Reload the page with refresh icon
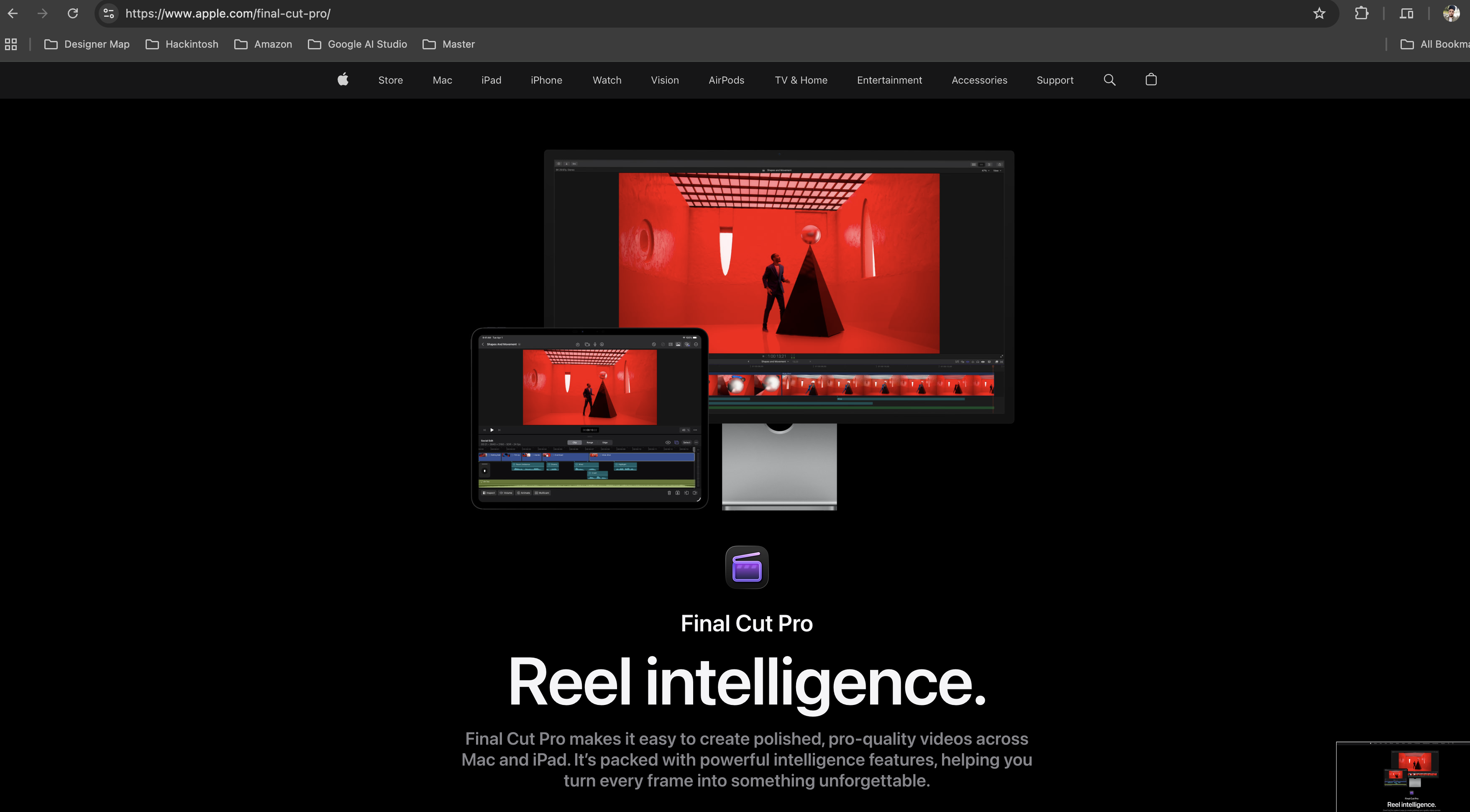The image size is (1470, 812). click(72, 14)
